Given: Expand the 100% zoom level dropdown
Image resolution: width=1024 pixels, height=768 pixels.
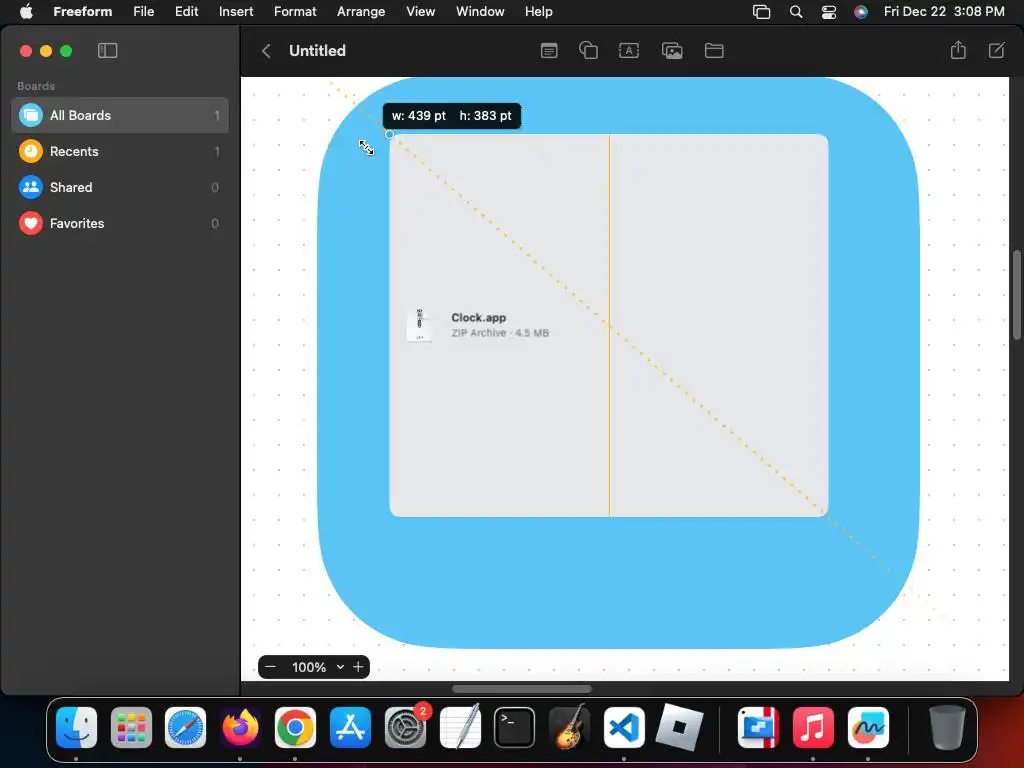Looking at the screenshot, I should coord(340,667).
